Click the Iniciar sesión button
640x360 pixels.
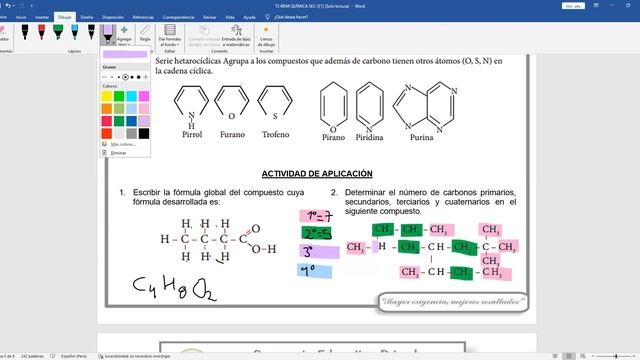coord(573,6)
